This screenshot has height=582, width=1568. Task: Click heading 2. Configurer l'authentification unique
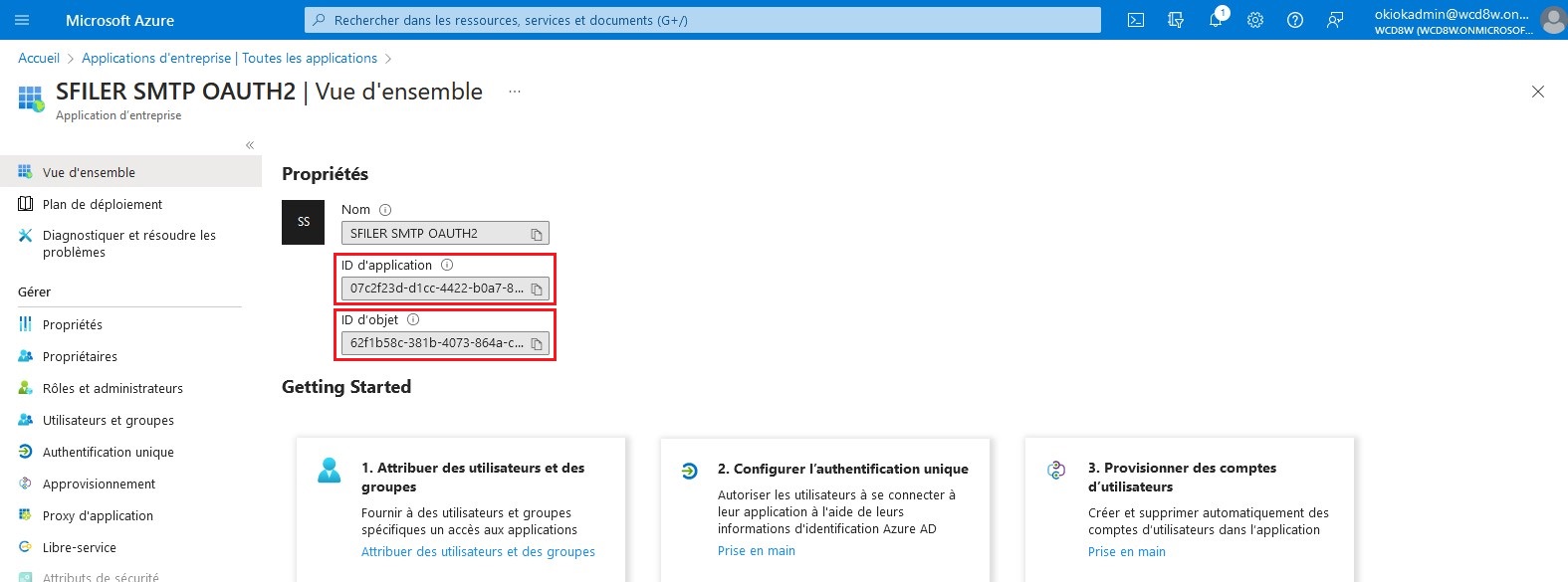click(843, 470)
